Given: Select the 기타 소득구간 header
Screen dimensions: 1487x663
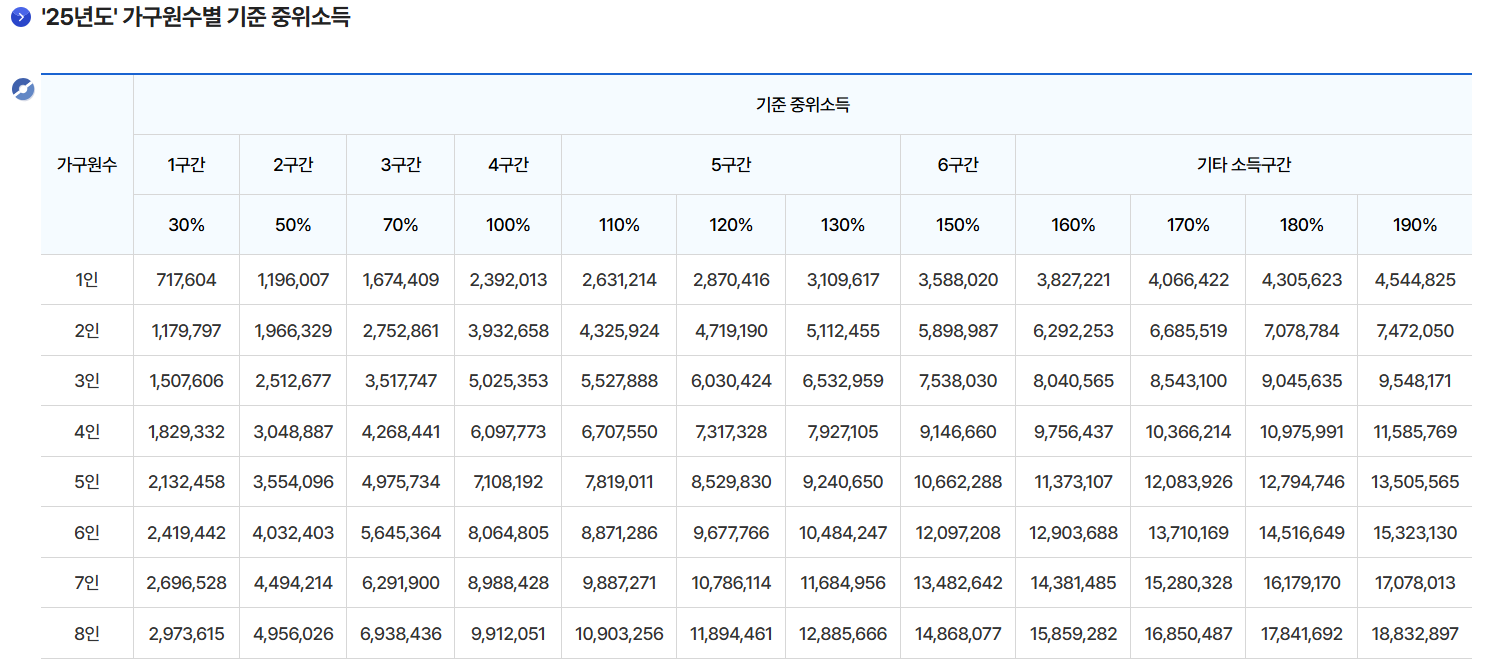Looking at the screenshot, I should tap(1244, 164).
